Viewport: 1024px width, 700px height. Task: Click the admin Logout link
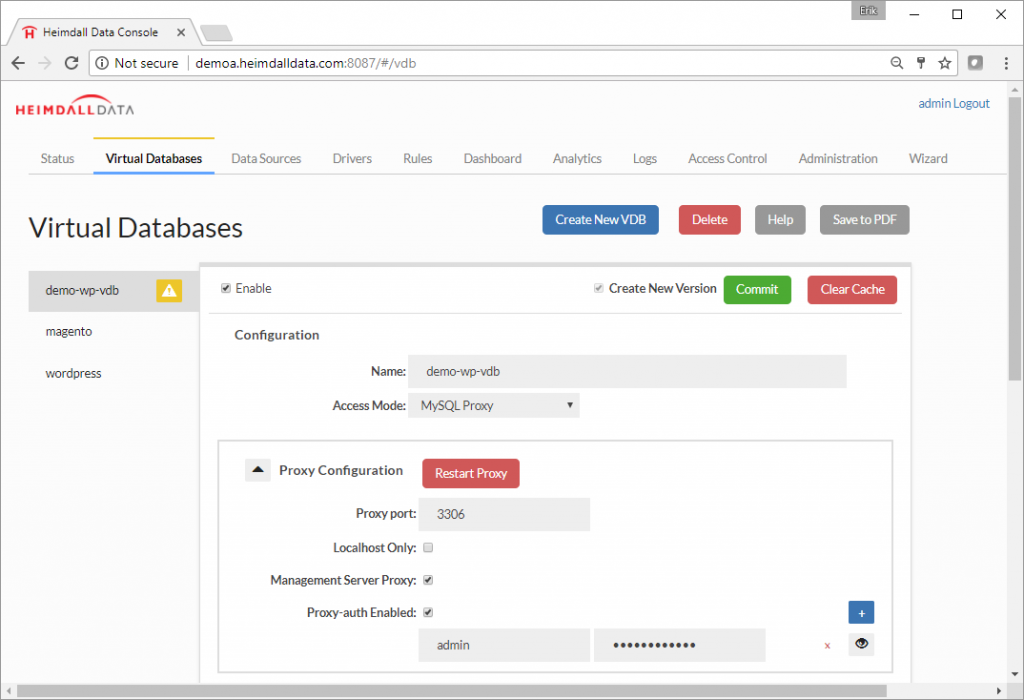click(953, 103)
